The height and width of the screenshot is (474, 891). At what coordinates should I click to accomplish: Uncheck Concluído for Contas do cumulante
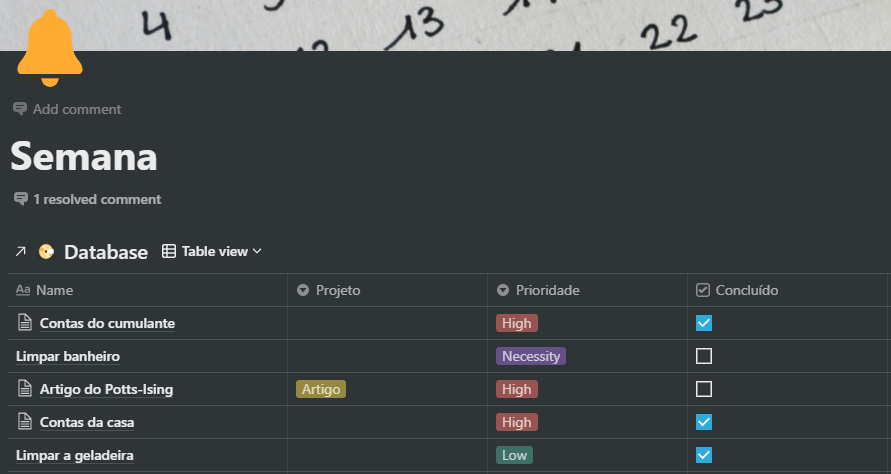[x=704, y=323]
